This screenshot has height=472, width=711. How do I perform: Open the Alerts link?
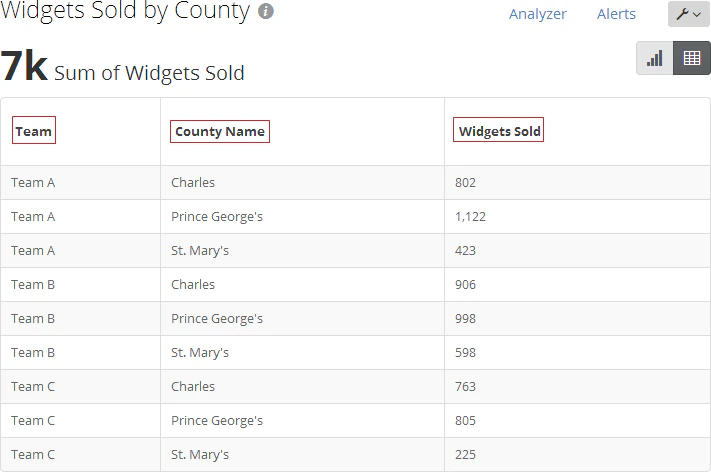(x=616, y=14)
